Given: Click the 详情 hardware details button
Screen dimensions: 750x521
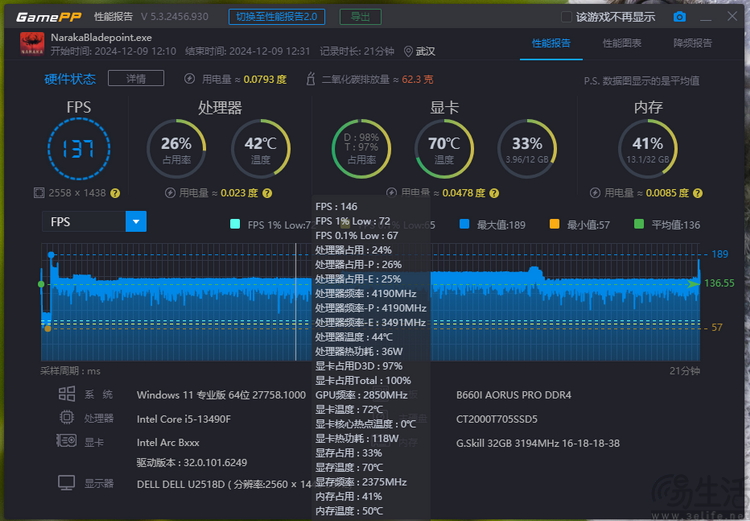Looking at the screenshot, I should [135, 79].
